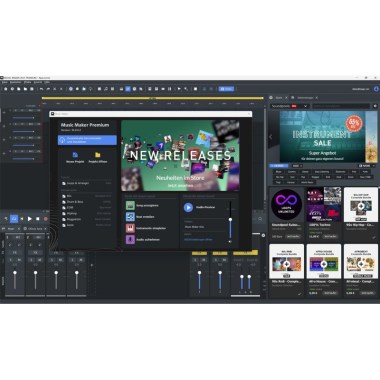Select the Reggae genre tag
The width and height of the screenshot is (380, 380).
[315, 177]
